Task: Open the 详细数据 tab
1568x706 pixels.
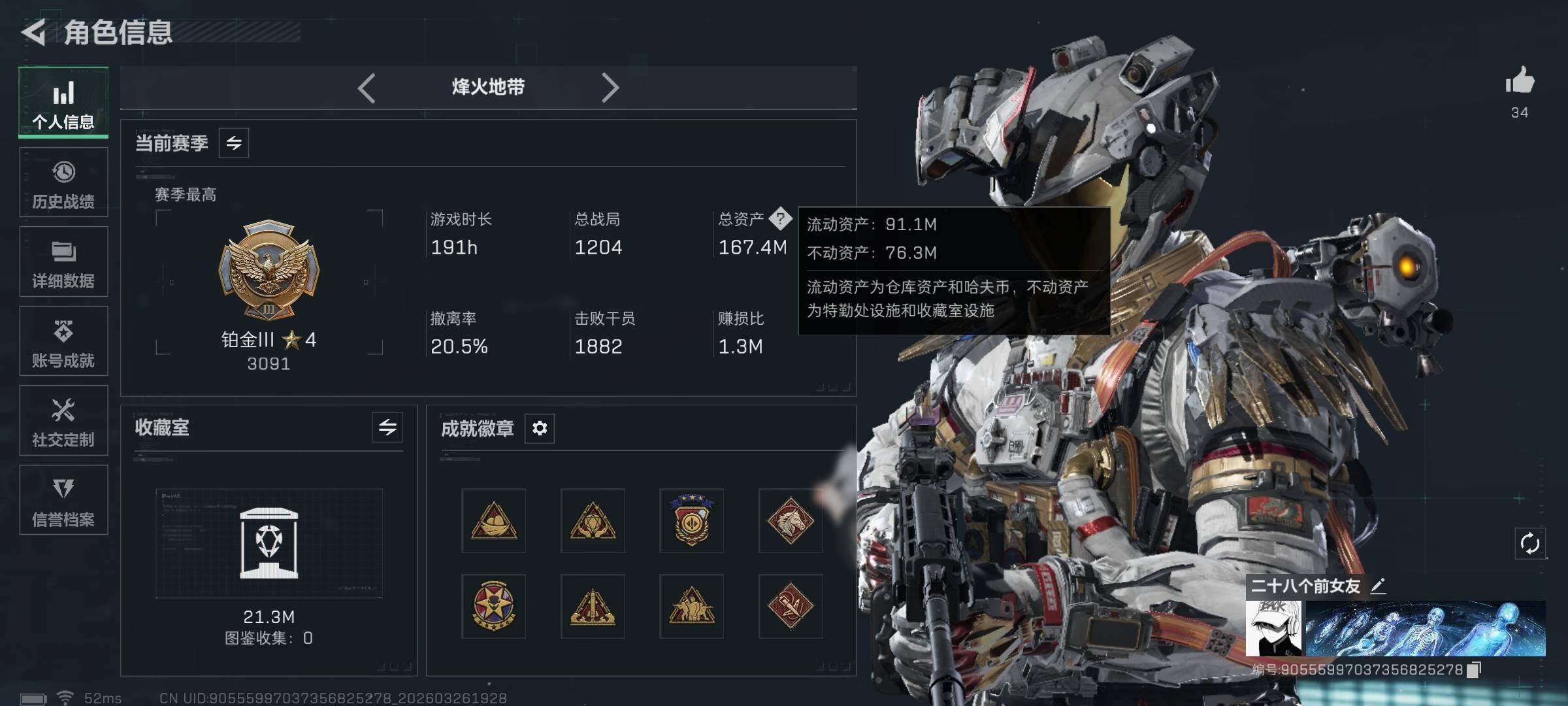Action: tap(63, 261)
